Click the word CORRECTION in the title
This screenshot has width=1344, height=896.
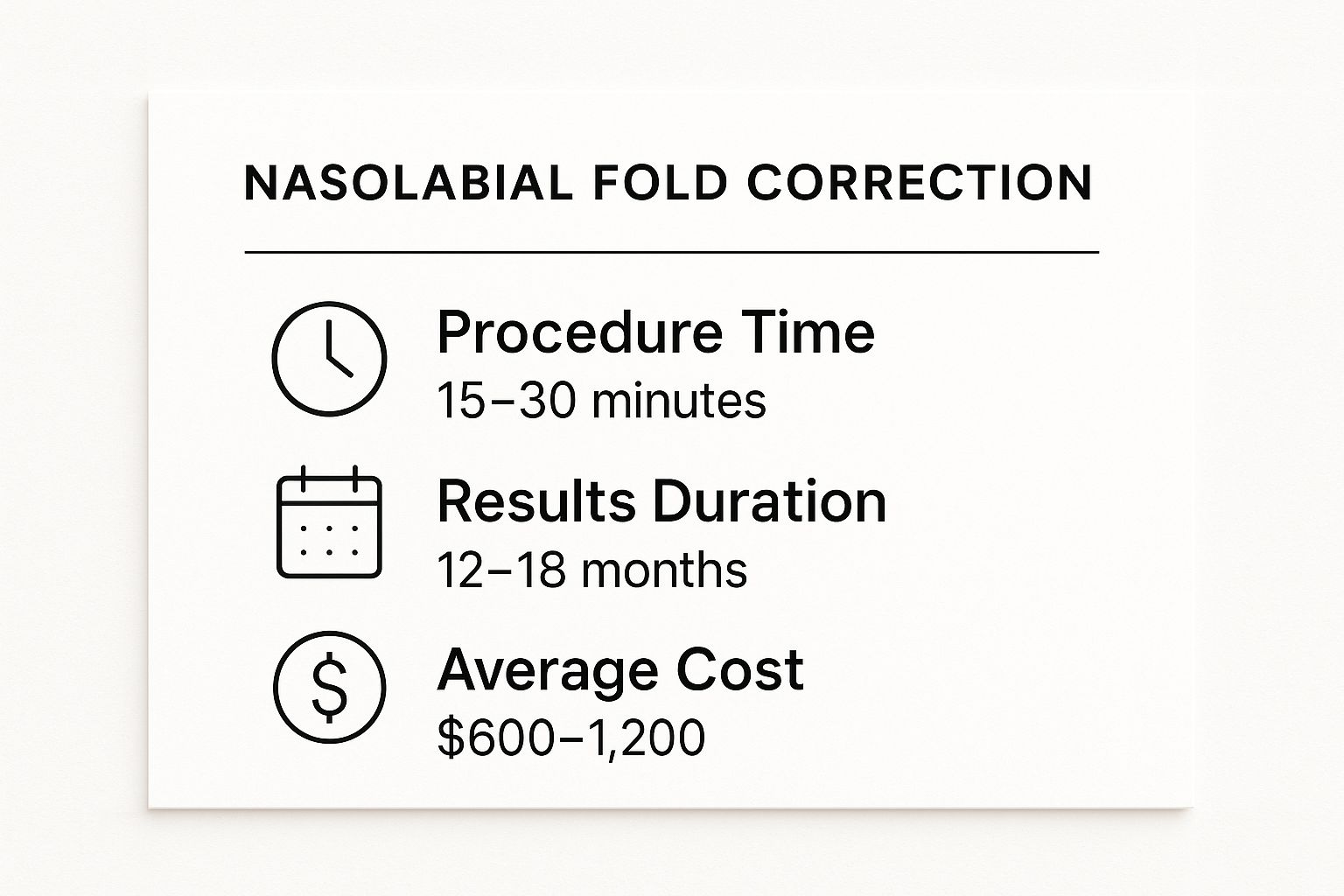(x=920, y=184)
